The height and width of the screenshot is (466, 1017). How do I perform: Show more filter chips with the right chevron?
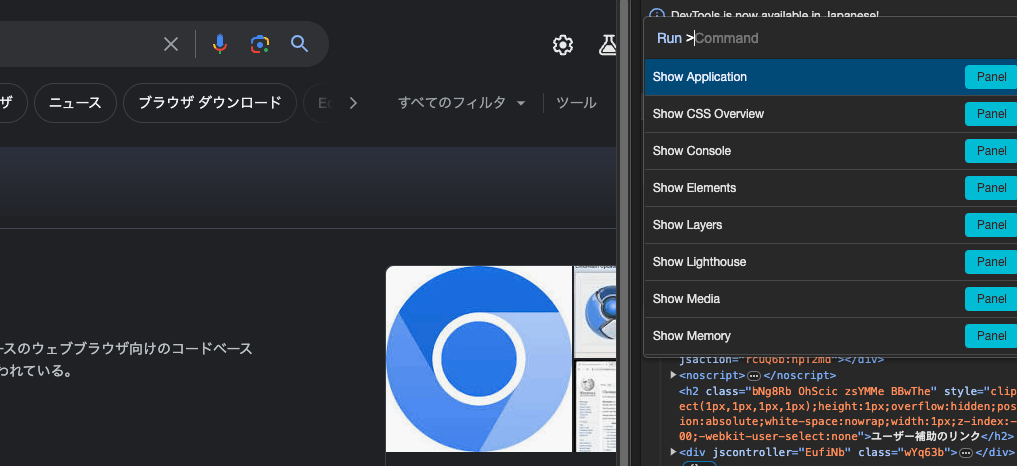[x=353, y=103]
